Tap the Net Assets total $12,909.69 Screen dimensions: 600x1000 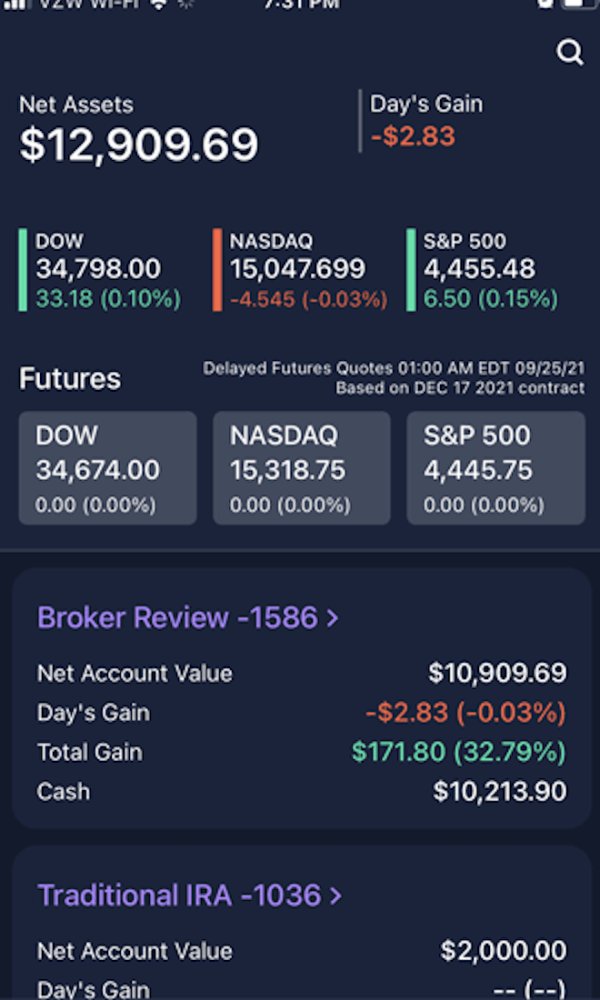(x=139, y=144)
